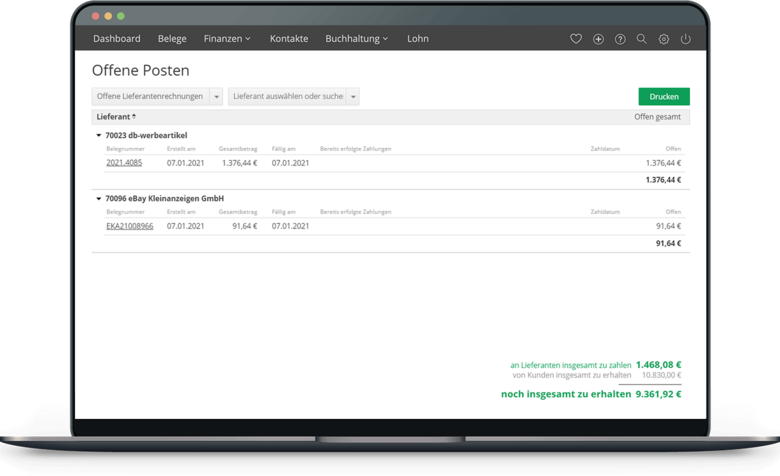780x476 pixels.
Task: Click the search magnifier icon
Action: (x=642, y=39)
